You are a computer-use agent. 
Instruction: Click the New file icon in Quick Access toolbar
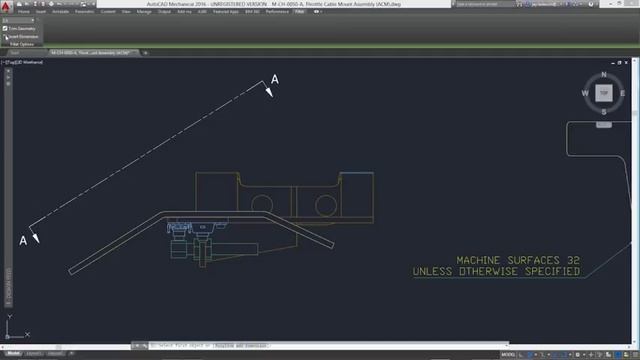click(x=19, y=4)
